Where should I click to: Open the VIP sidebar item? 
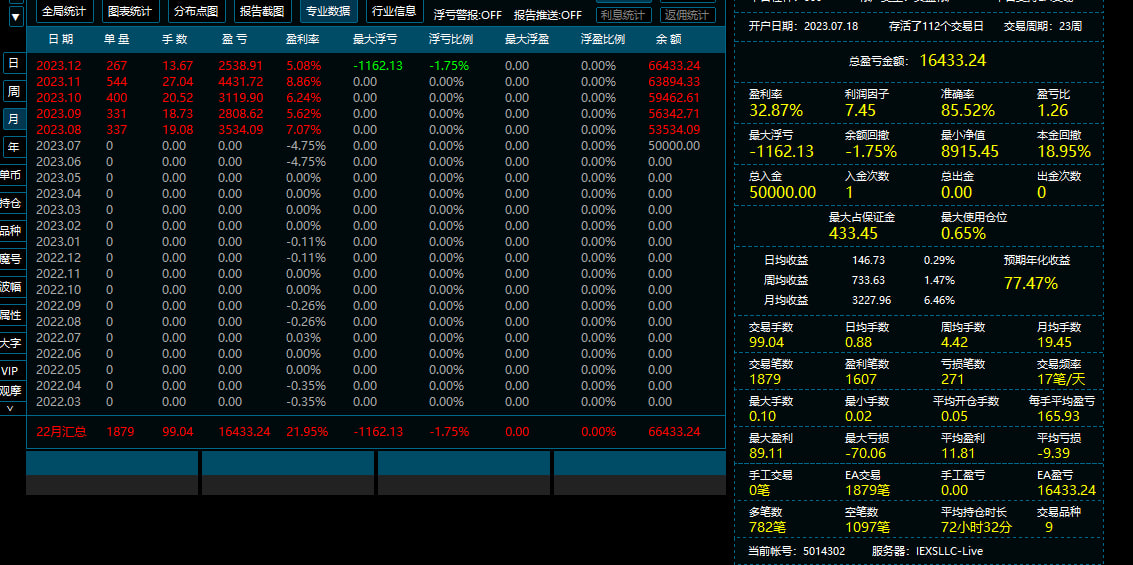click(10, 371)
